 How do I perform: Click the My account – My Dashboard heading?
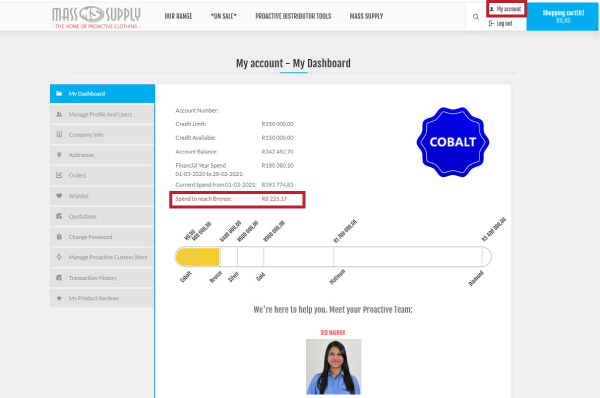point(293,63)
